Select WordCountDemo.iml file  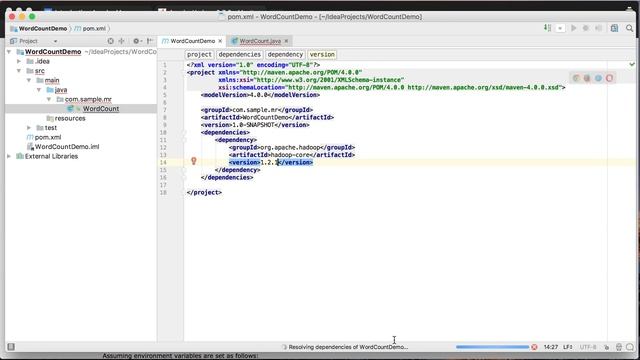67,147
